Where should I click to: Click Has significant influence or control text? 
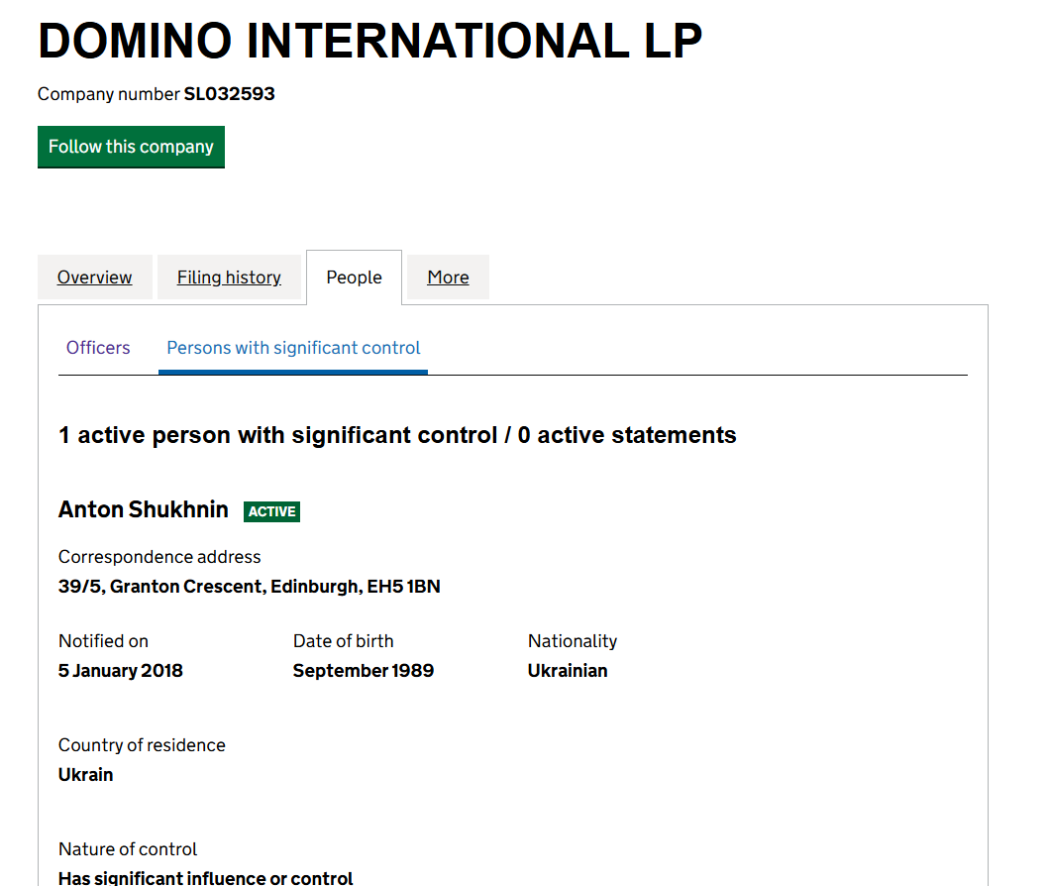[x=205, y=878]
